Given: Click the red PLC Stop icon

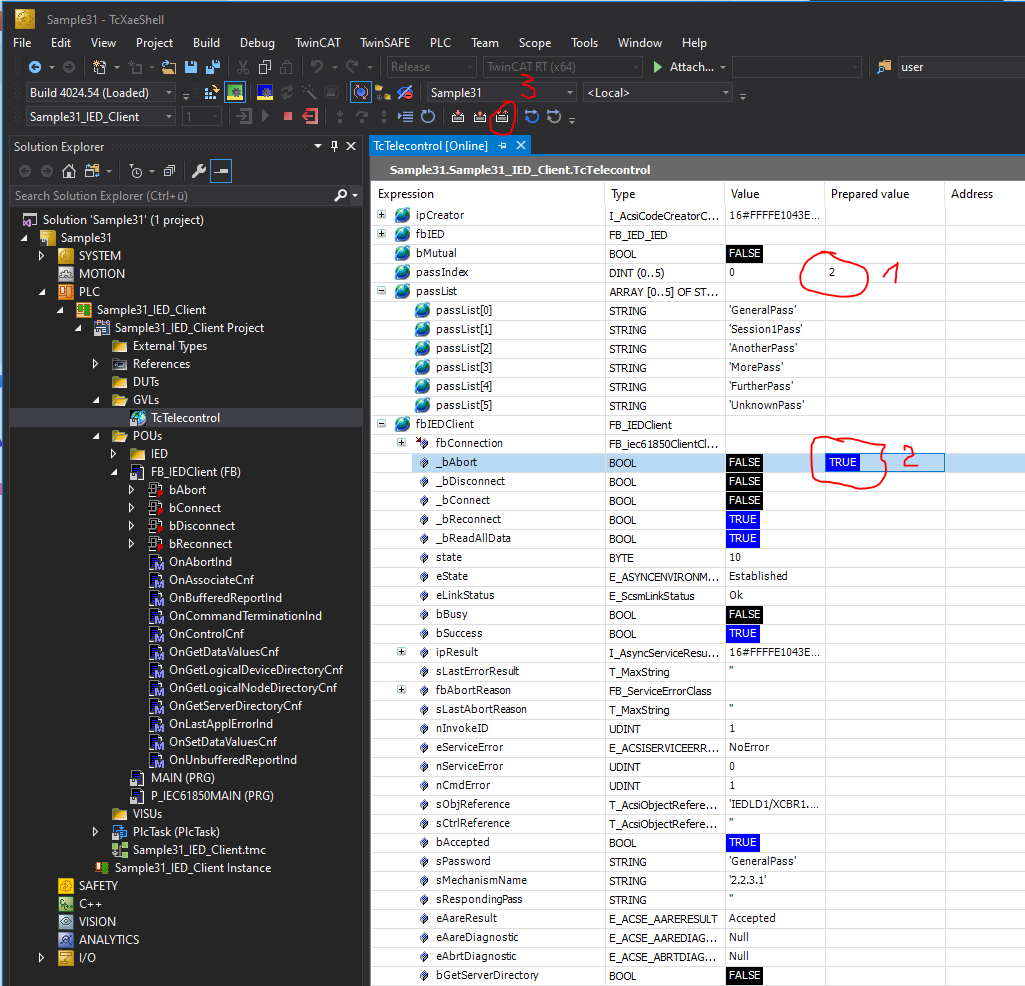Looking at the screenshot, I should pyautogui.click(x=288, y=116).
